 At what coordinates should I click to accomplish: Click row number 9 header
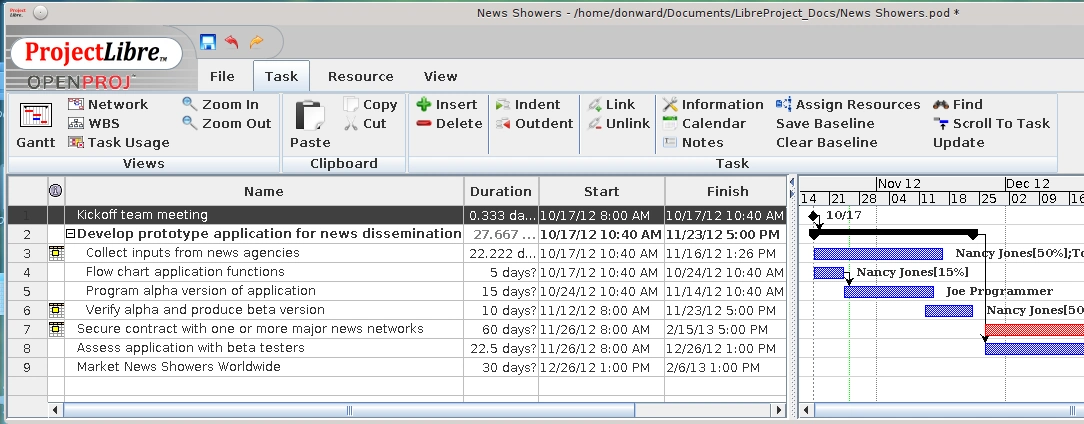click(28, 367)
